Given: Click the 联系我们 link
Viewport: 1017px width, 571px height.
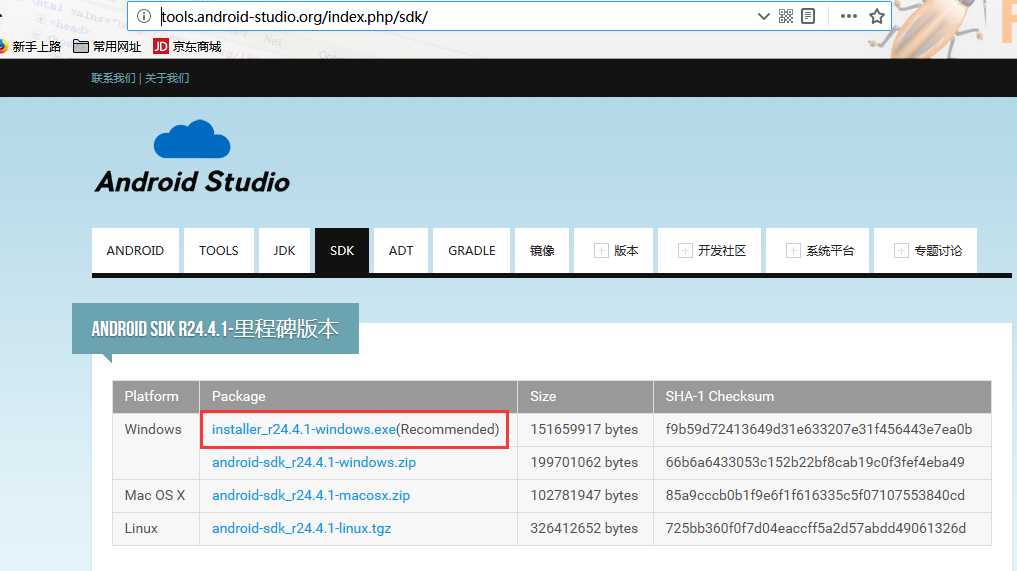Looking at the screenshot, I should (113, 78).
